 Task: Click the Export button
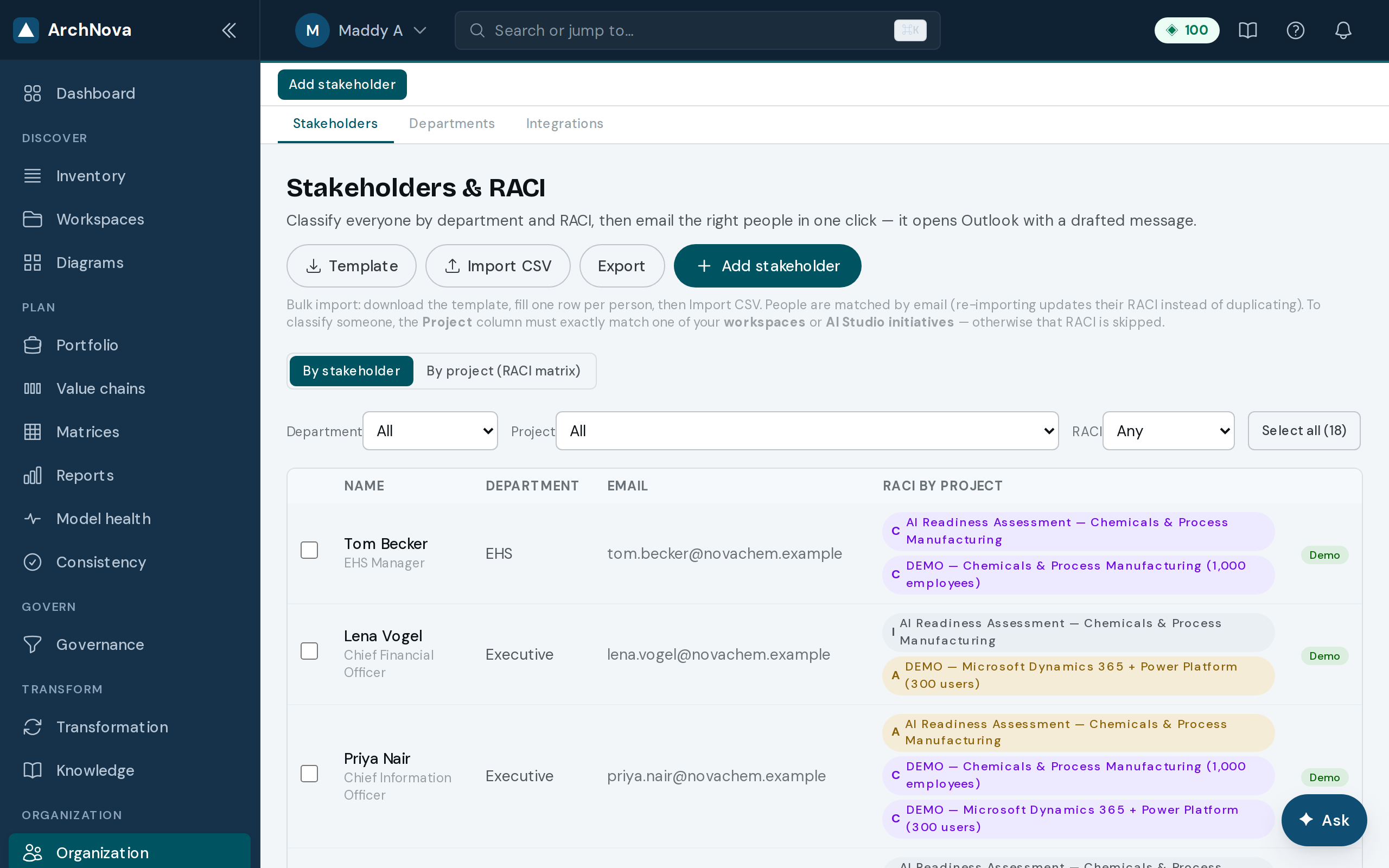click(622, 266)
